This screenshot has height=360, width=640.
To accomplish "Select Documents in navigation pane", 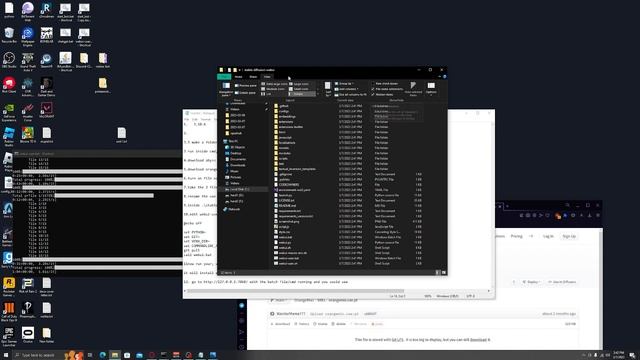I will pyautogui.click(x=237, y=159).
